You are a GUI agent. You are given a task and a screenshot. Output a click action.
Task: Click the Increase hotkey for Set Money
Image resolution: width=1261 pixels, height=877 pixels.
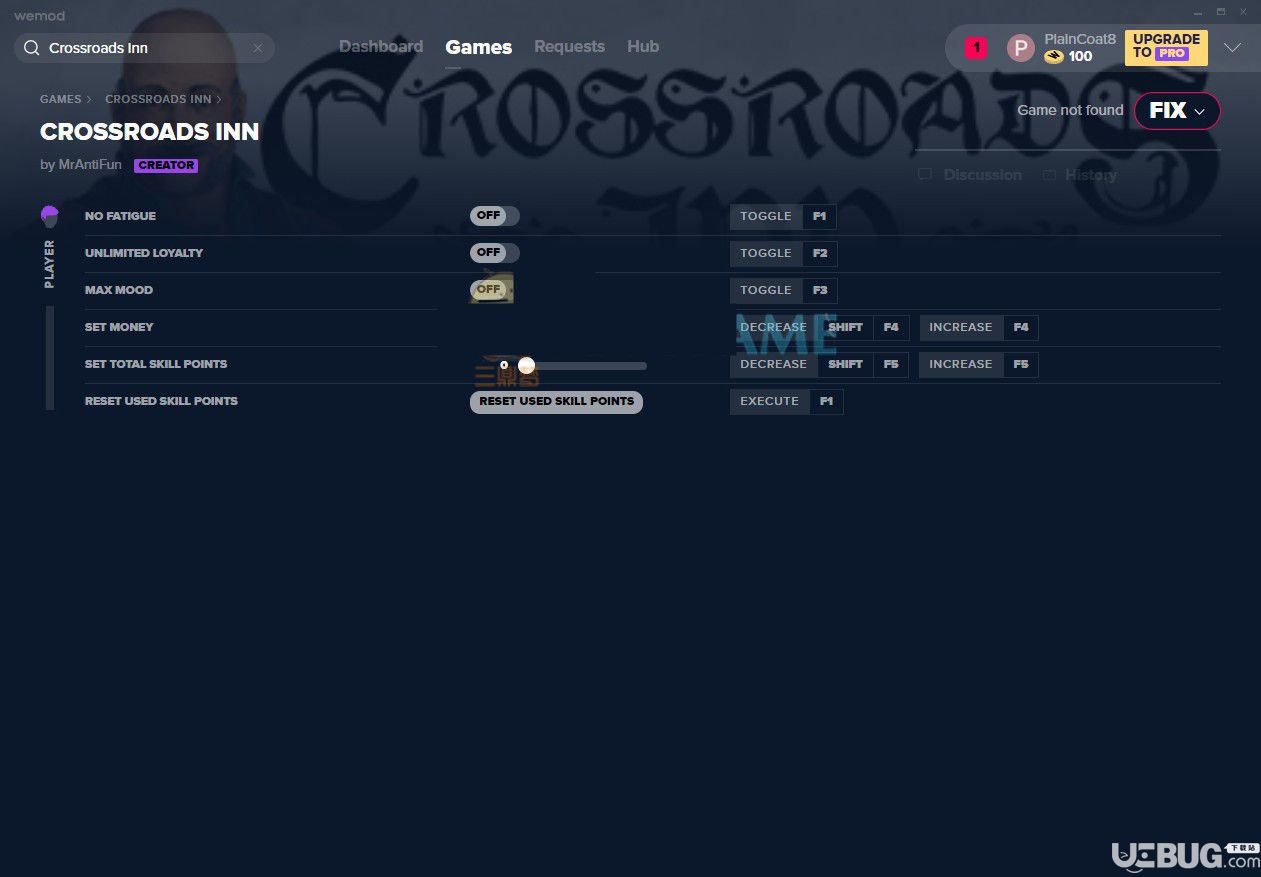[979, 327]
